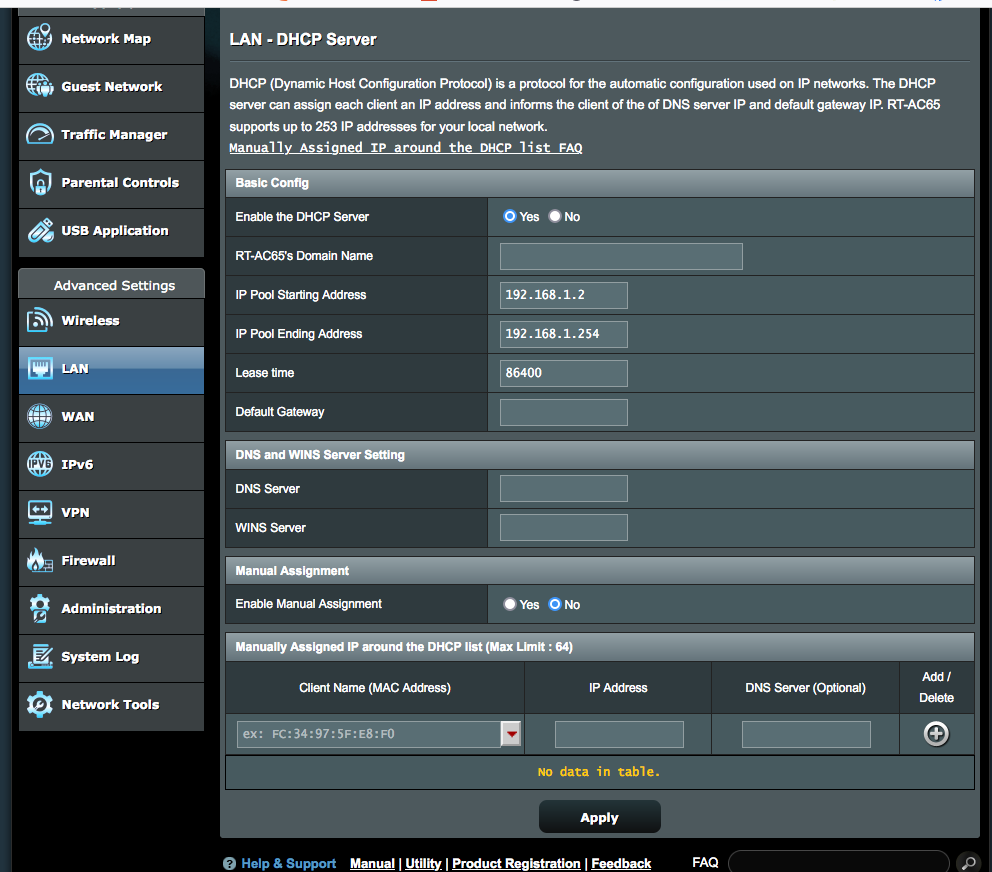Click the WINS Server input field
The height and width of the screenshot is (872, 992).
coord(563,528)
